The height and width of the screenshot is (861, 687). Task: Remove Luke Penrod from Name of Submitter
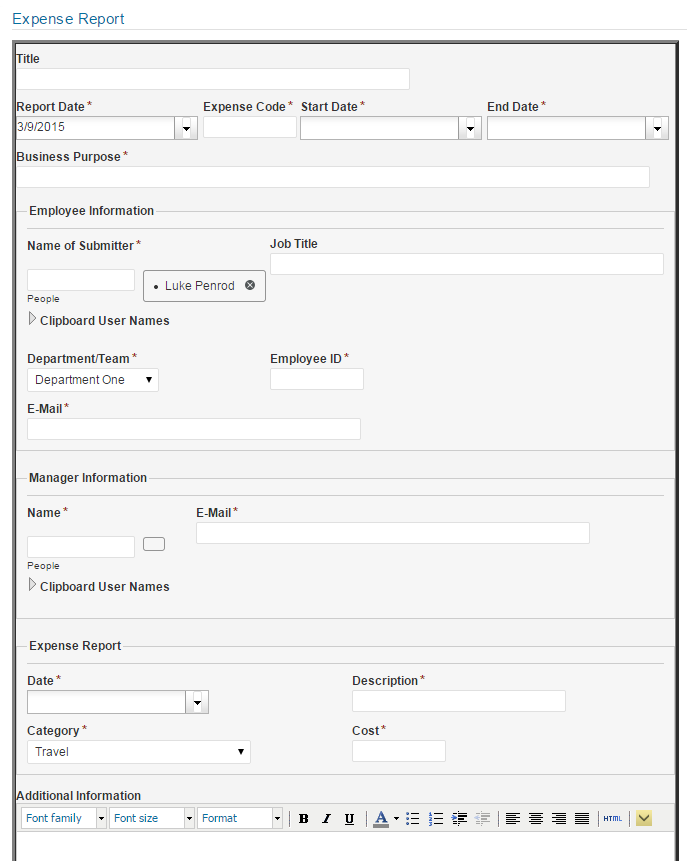click(252, 285)
